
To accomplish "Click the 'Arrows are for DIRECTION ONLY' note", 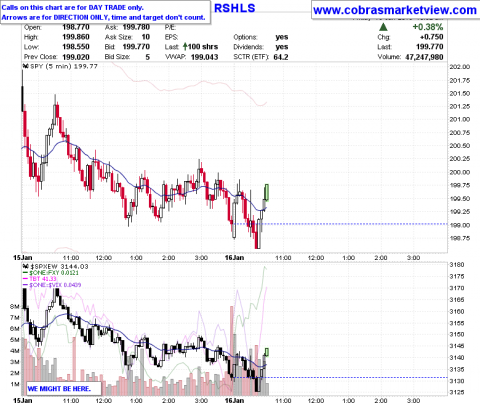I will click(x=103, y=17).
